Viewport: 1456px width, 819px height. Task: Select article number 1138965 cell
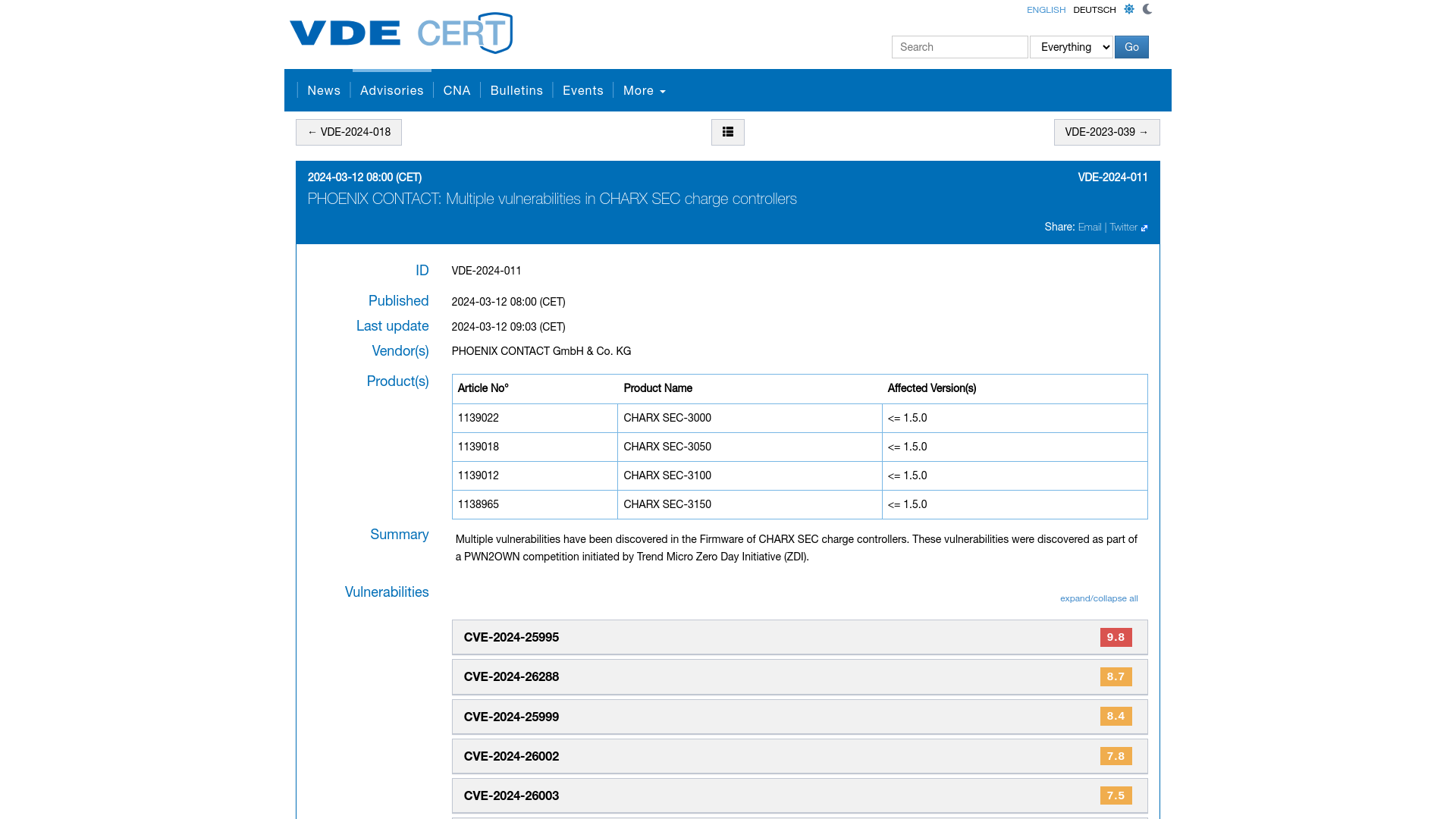535,504
